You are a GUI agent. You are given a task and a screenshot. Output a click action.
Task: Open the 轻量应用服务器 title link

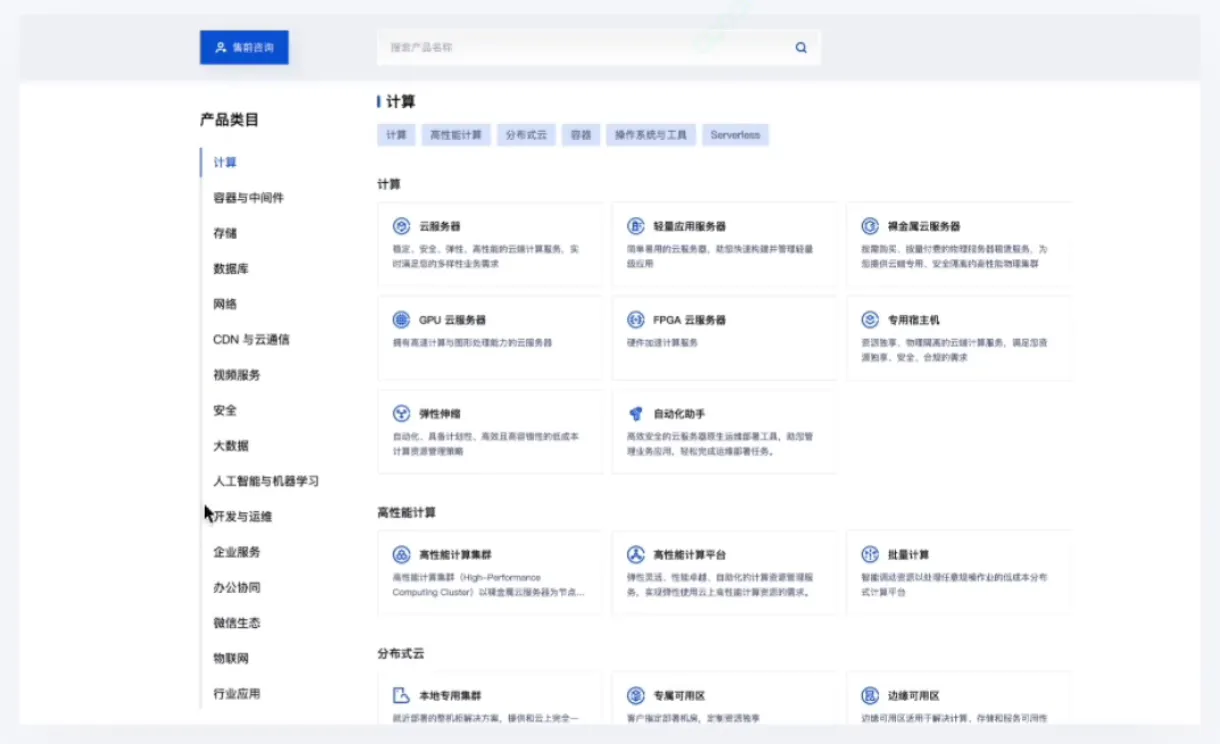(690, 227)
